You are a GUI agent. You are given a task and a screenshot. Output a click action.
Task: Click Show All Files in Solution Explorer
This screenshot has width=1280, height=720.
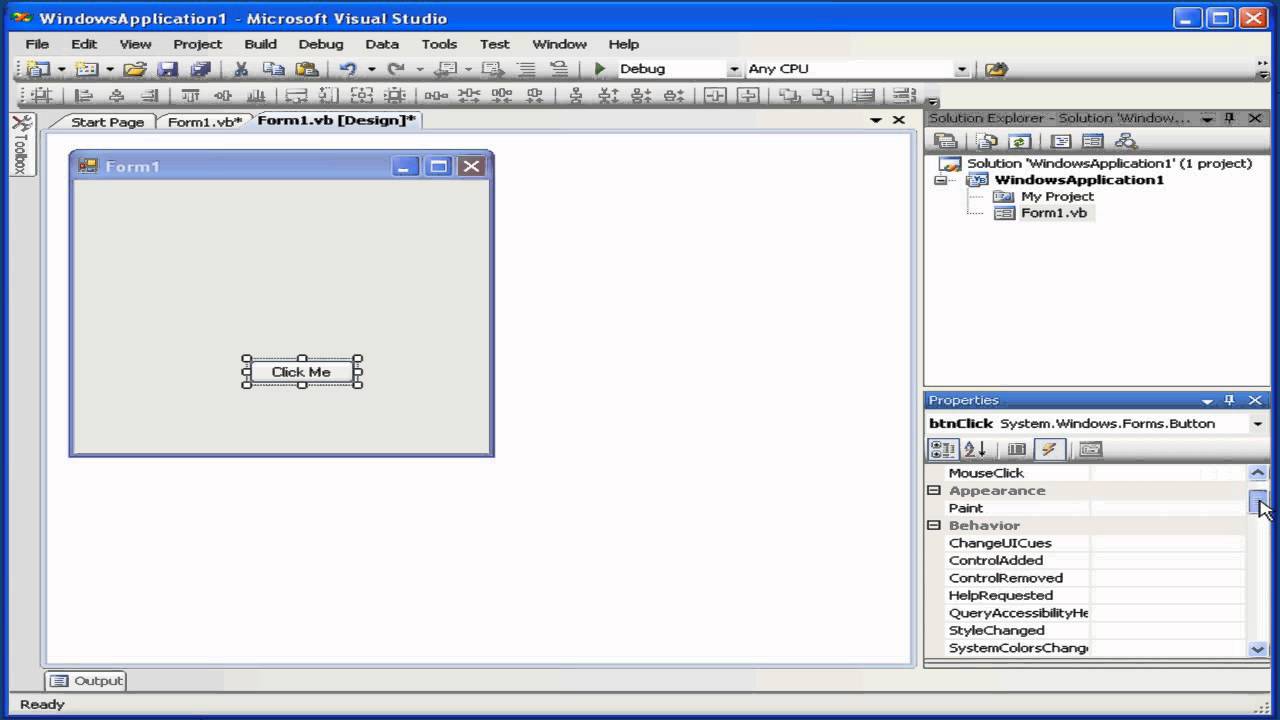pyautogui.click(x=987, y=141)
